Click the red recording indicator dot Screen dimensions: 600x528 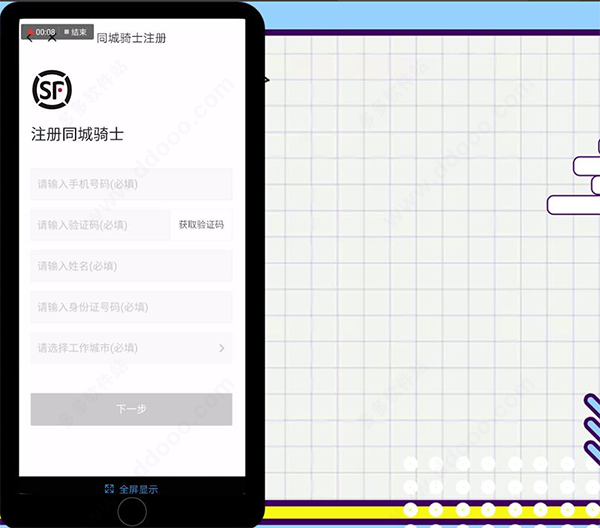(x=30, y=32)
